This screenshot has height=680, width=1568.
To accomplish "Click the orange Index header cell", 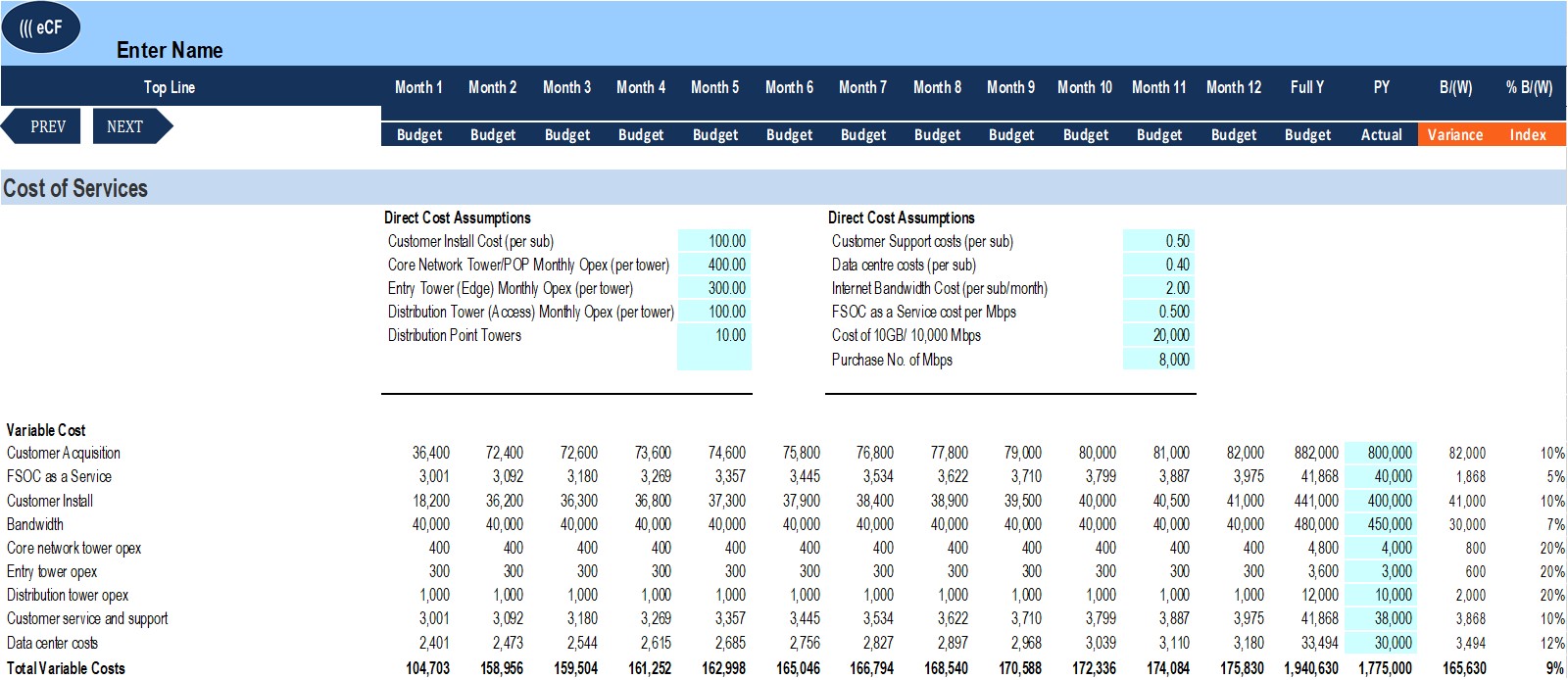I will pos(1528,135).
